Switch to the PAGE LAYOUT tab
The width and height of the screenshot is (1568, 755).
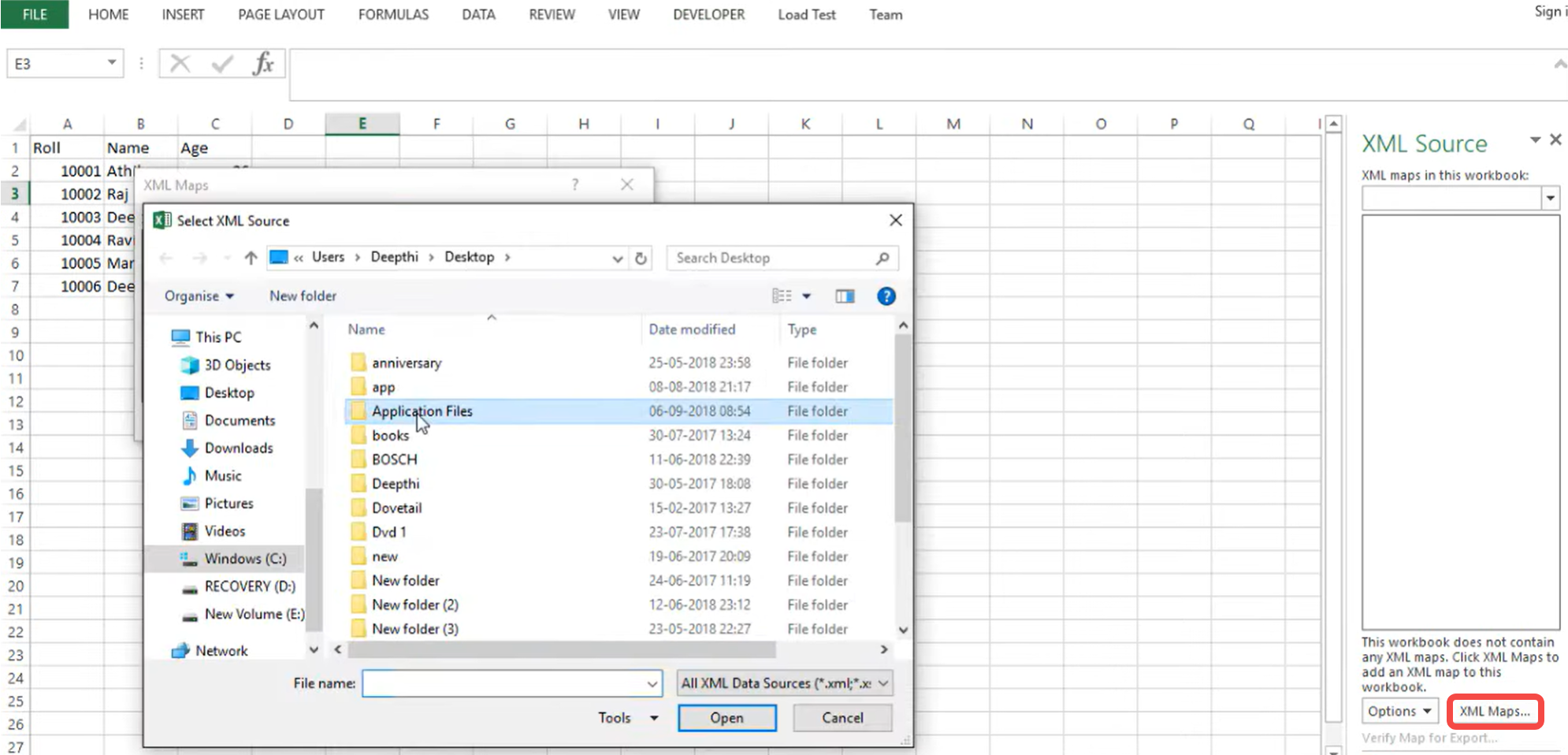pyautogui.click(x=281, y=14)
